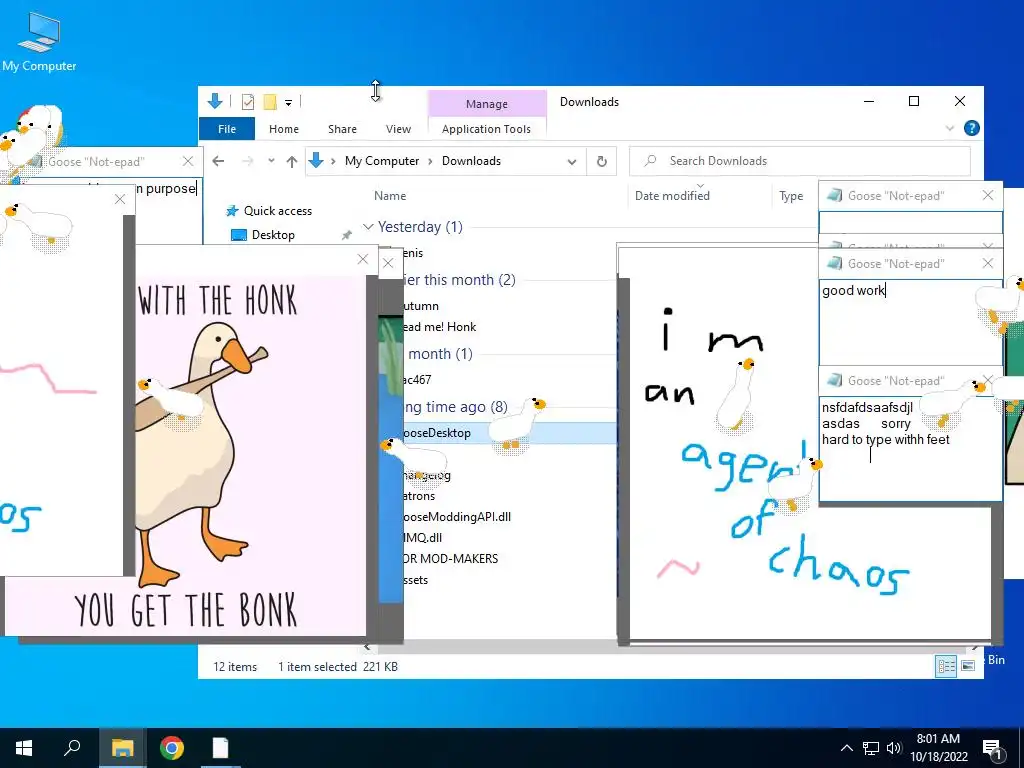The image size is (1024, 768).
Task: Click File Explorer taskbar icon
Action: click(122, 748)
